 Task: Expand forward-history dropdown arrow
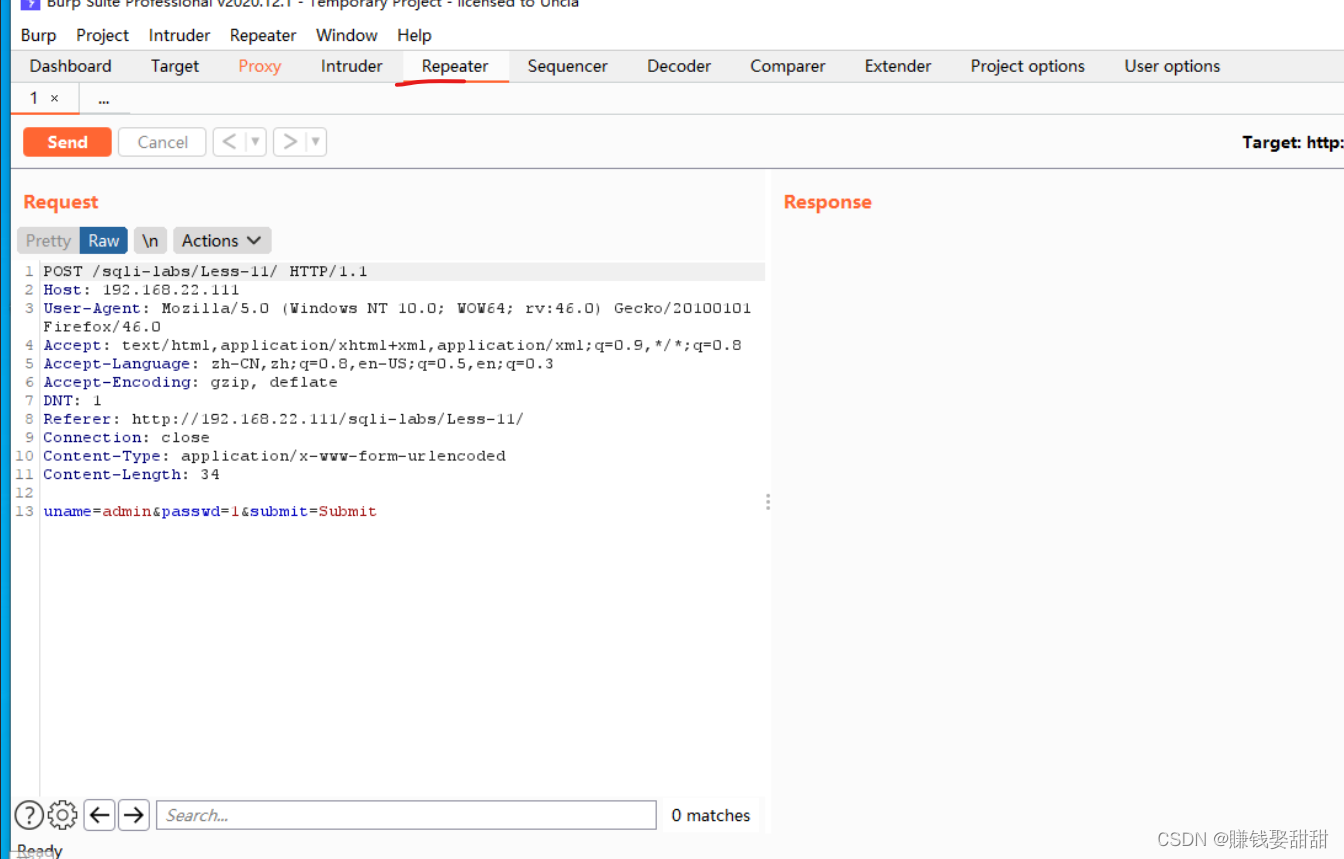[316, 142]
